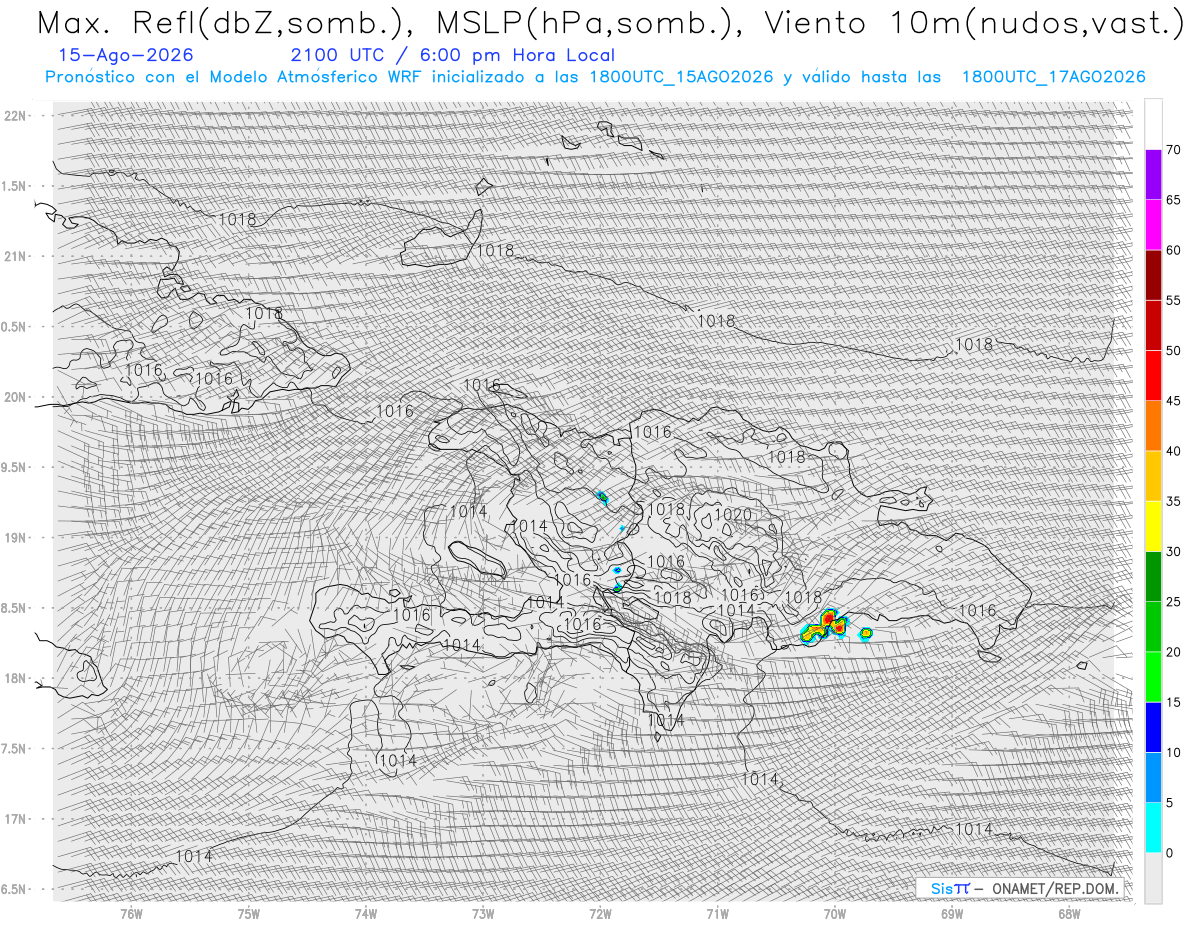The width and height of the screenshot is (1200, 927).
Task: Click the 1020 hPa pressure contour label
Action: [x=733, y=515]
